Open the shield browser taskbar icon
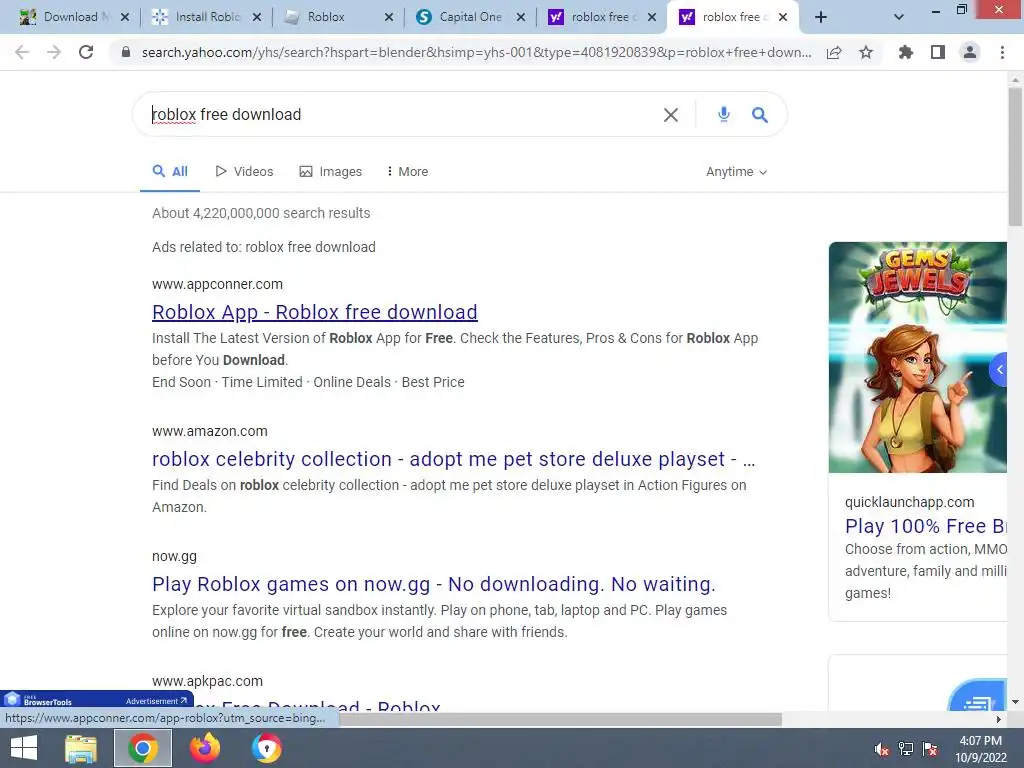Viewport: 1024px width, 768px height. [x=266, y=748]
